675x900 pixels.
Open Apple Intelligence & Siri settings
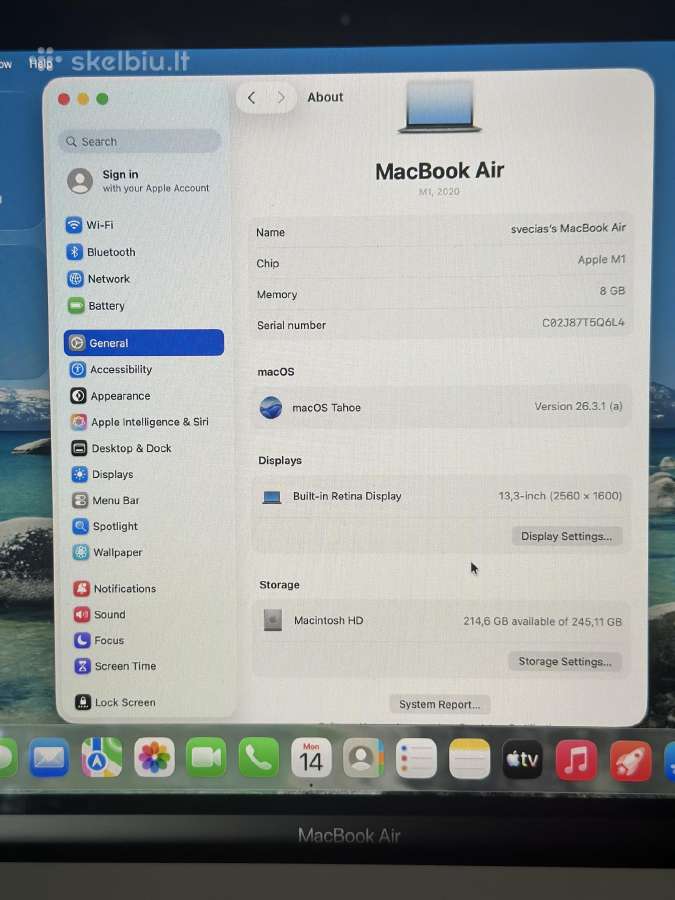139,422
